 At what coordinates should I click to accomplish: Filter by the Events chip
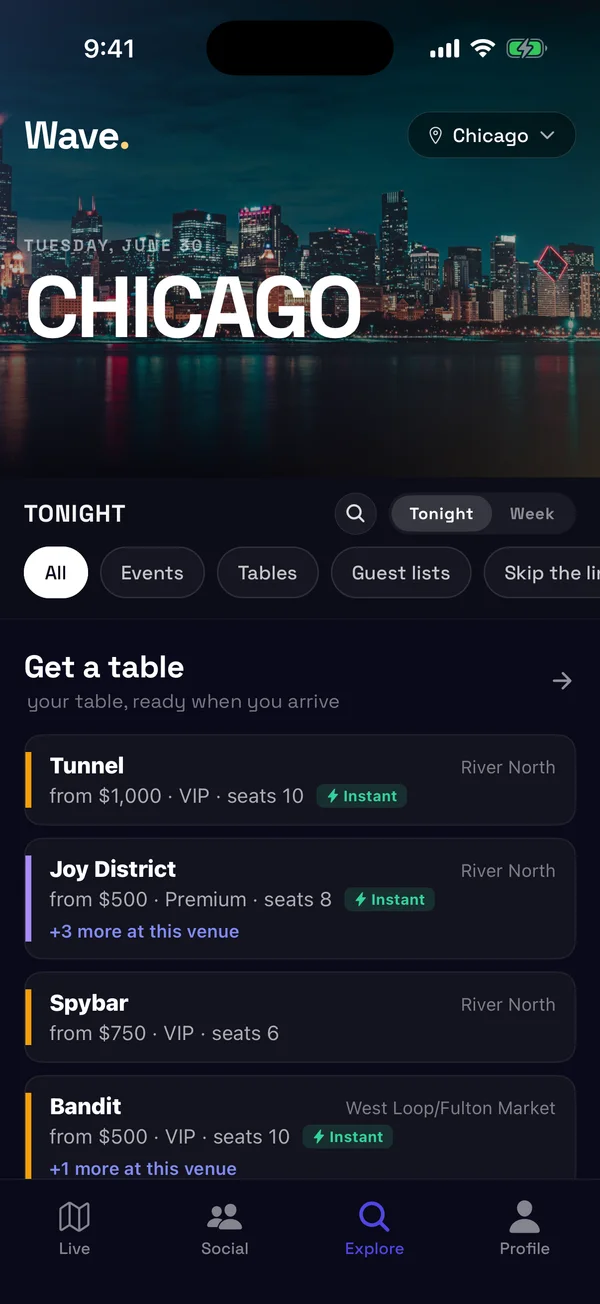point(152,573)
